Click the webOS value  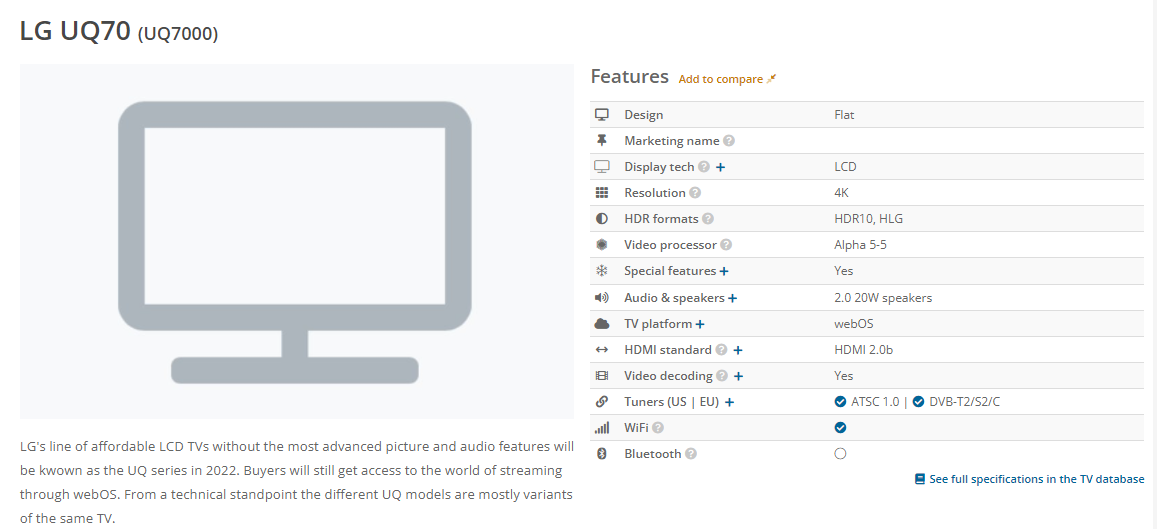854,324
